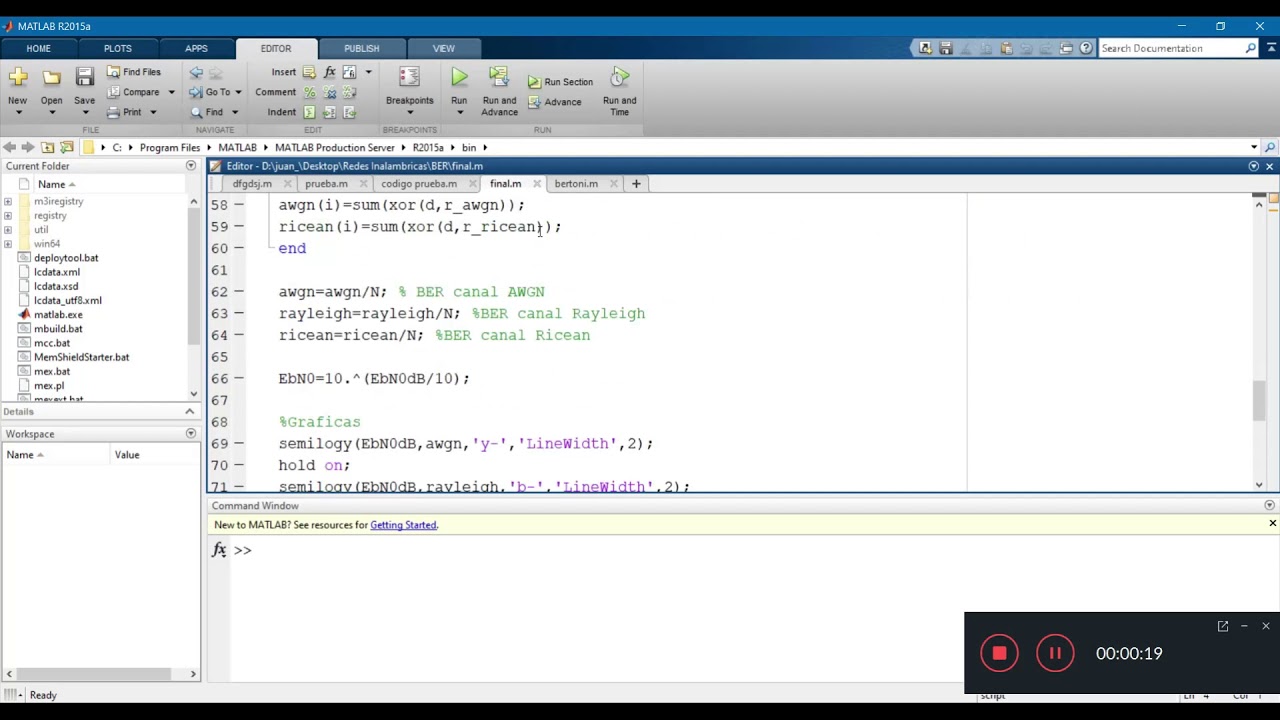The image size is (1280, 720).
Task: Select the mbuild.bat file
Action: 58,329
